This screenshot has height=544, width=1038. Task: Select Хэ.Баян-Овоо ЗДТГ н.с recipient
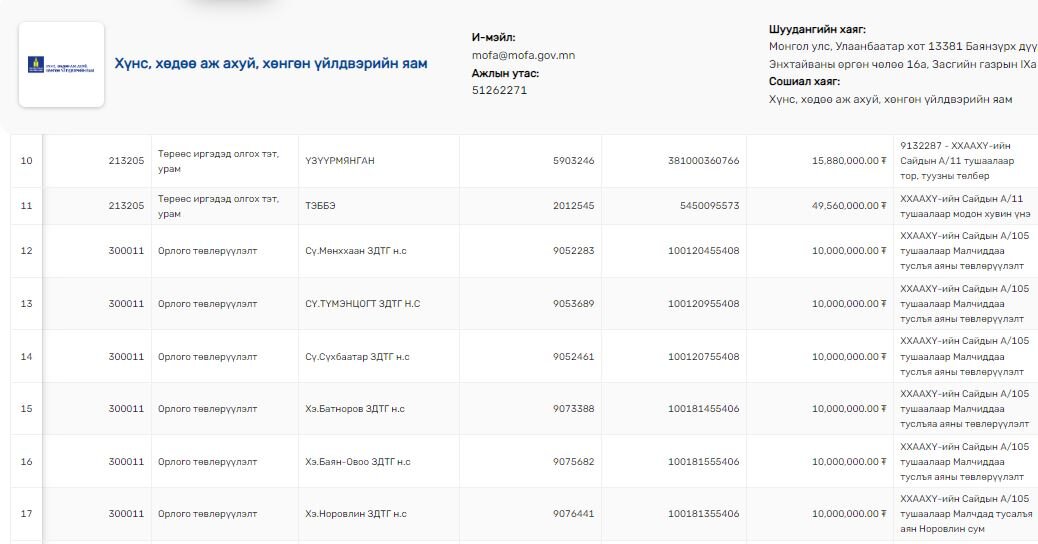[x=357, y=462]
